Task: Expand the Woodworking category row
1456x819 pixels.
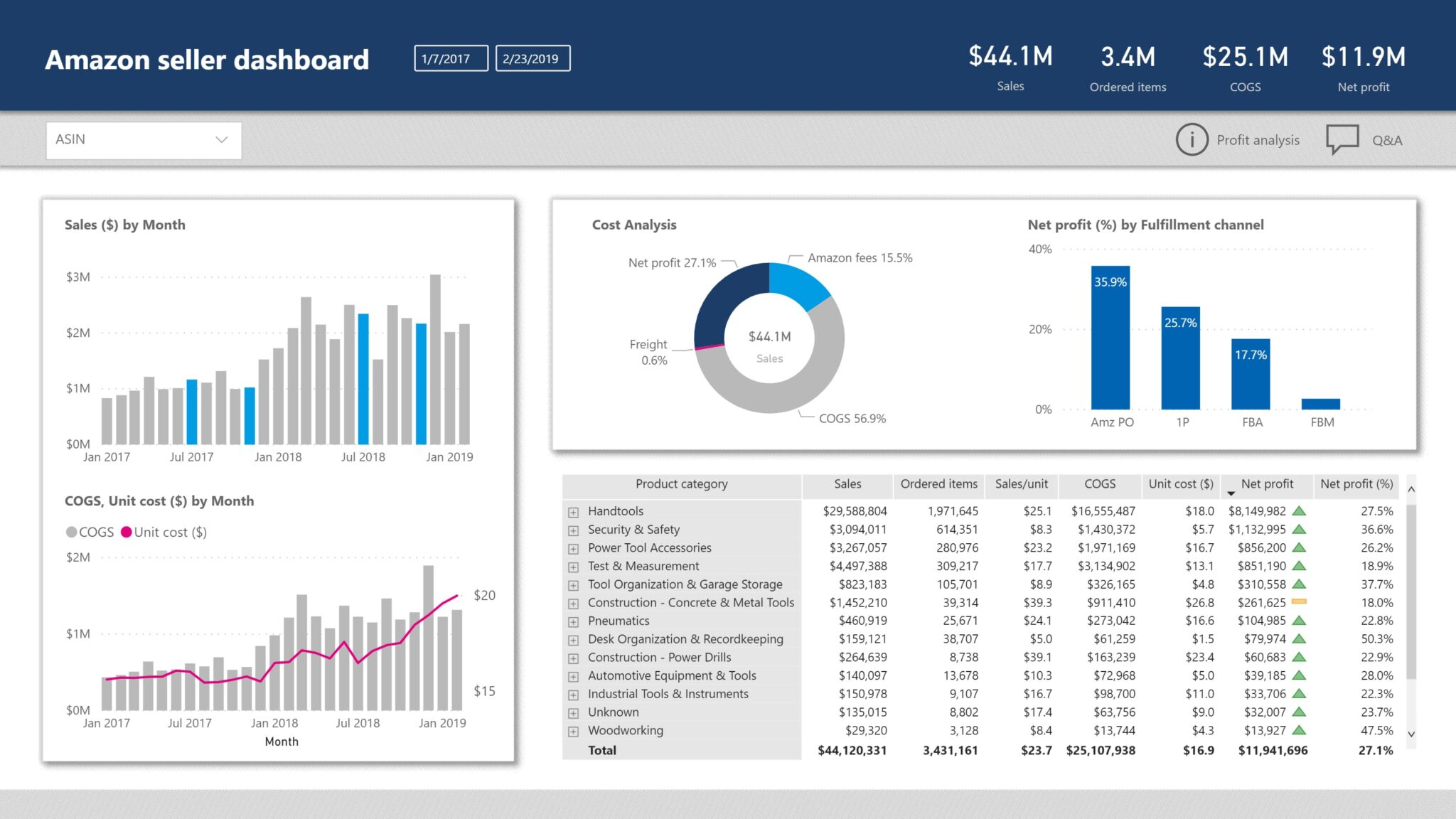Action: point(572,730)
